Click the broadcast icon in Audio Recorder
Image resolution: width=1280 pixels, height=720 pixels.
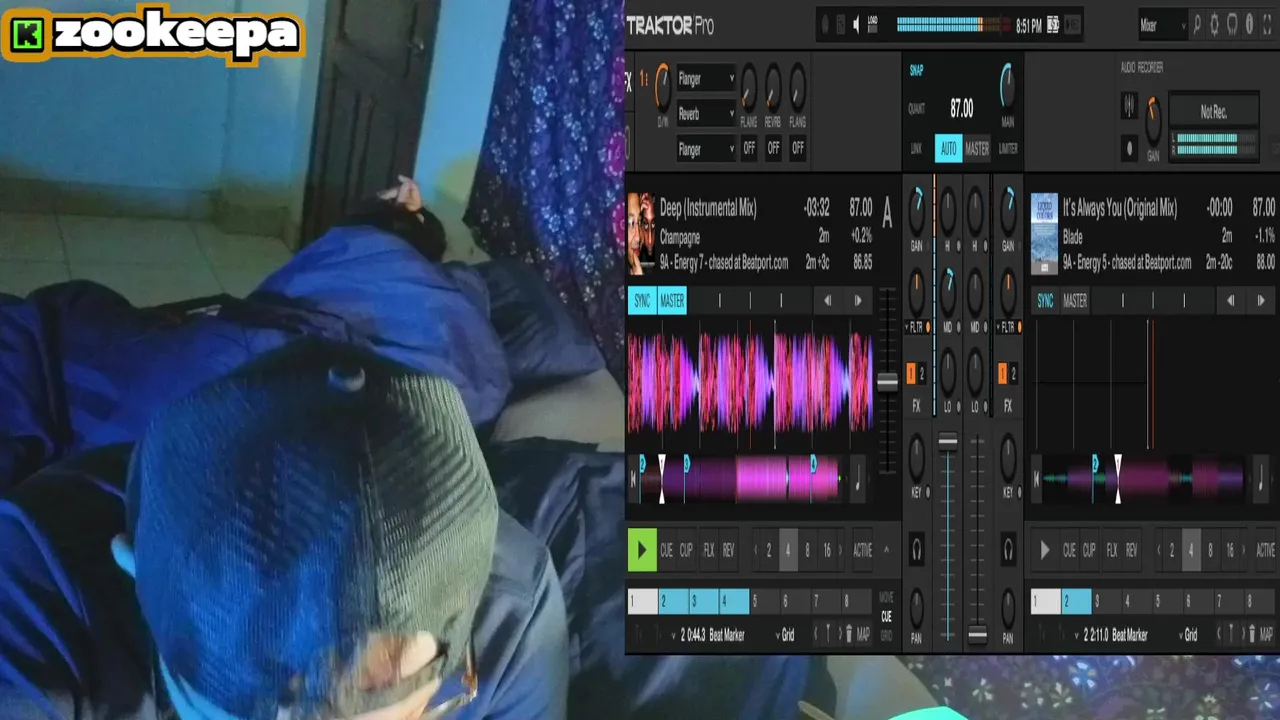point(1129,105)
